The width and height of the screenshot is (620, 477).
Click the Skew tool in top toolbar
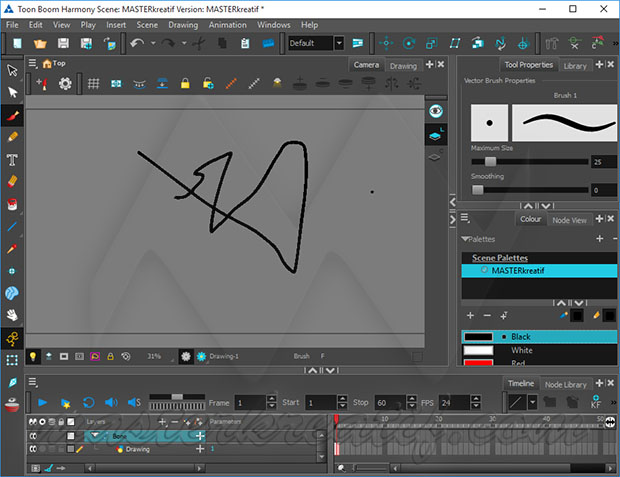click(x=455, y=43)
